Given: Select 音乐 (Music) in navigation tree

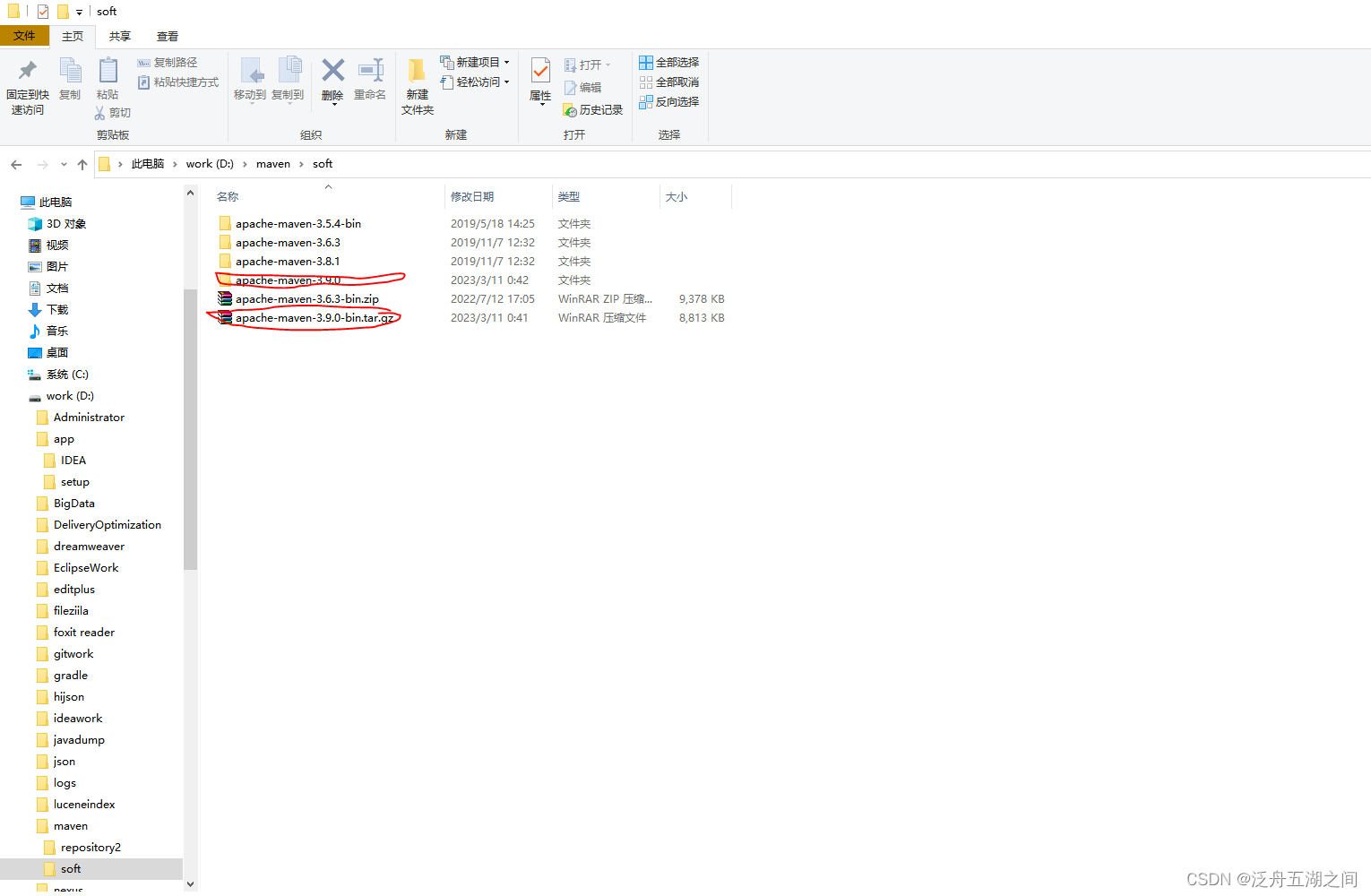Looking at the screenshot, I should (x=57, y=332).
